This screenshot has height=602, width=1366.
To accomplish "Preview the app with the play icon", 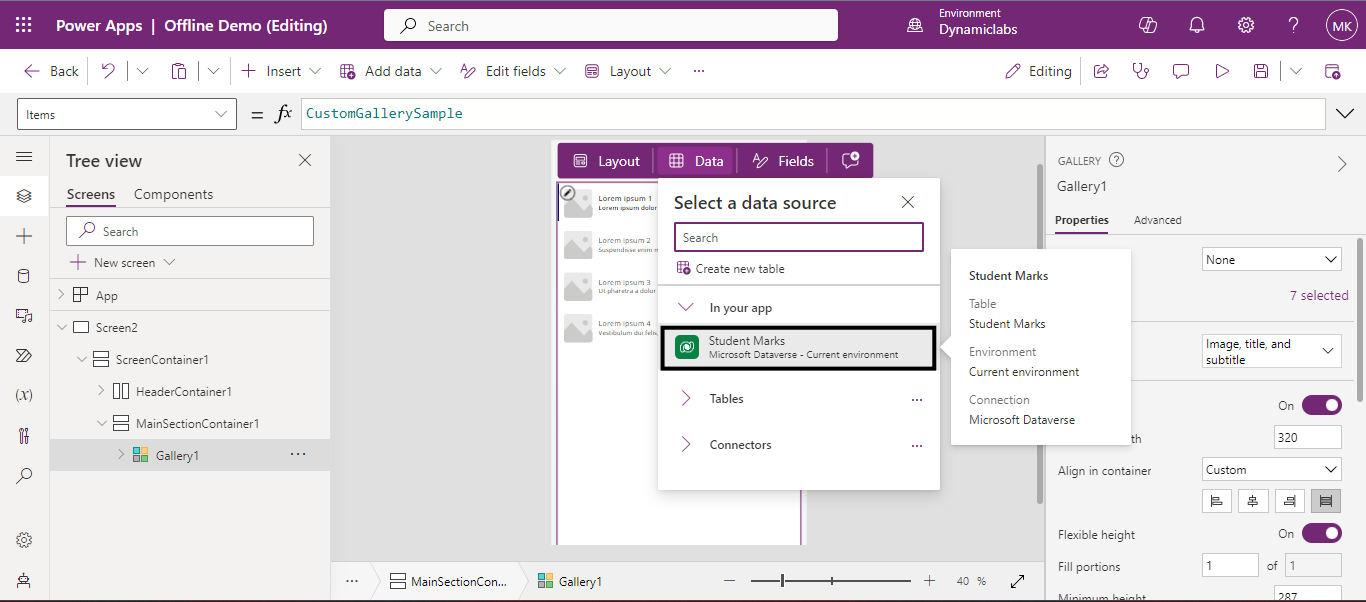I will pos(1221,71).
